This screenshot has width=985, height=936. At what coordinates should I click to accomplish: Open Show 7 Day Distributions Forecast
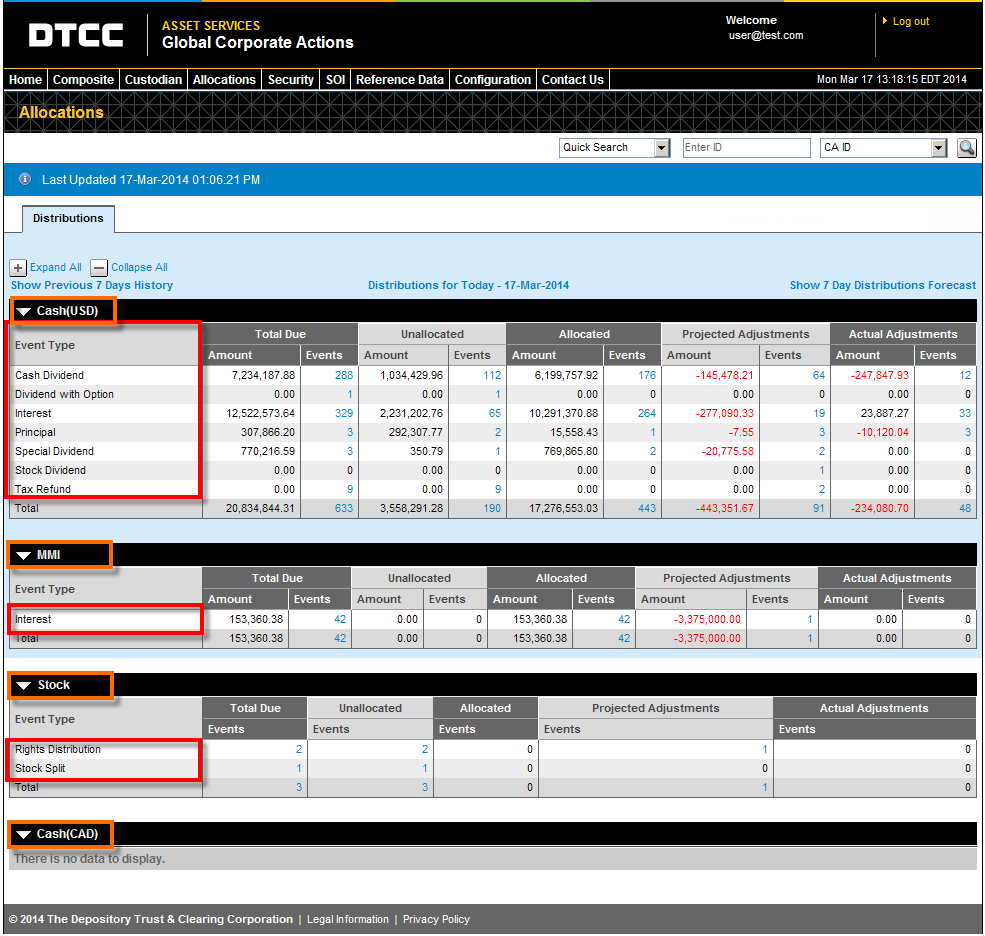pyautogui.click(x=882, y=285)
